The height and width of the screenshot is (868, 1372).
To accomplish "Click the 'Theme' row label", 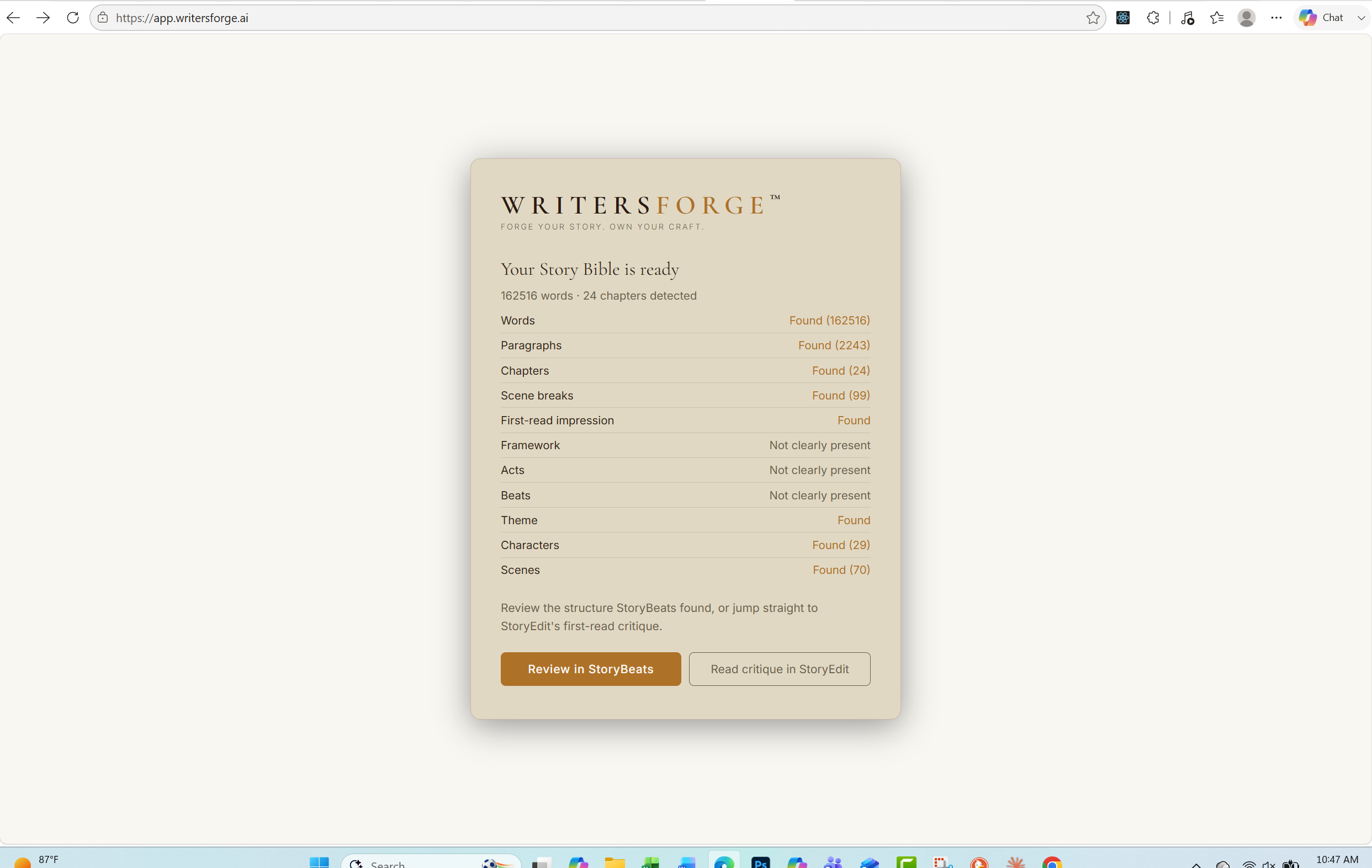I will pos(519,520).
